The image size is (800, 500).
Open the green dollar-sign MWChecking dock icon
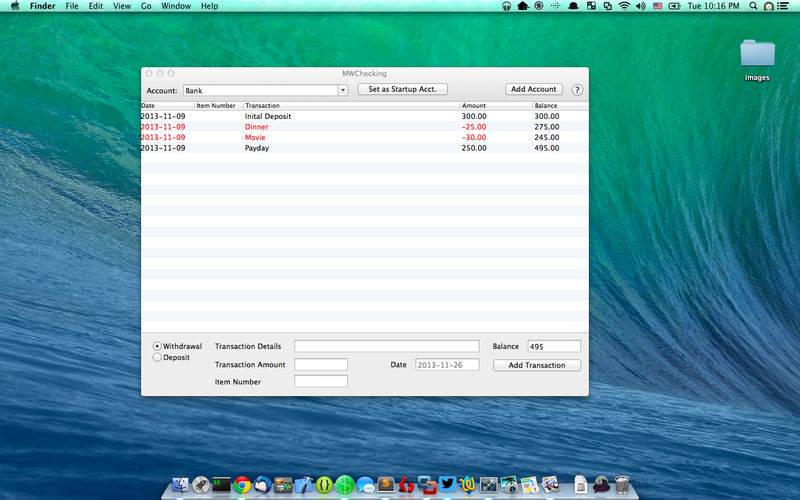coord(345,485)
